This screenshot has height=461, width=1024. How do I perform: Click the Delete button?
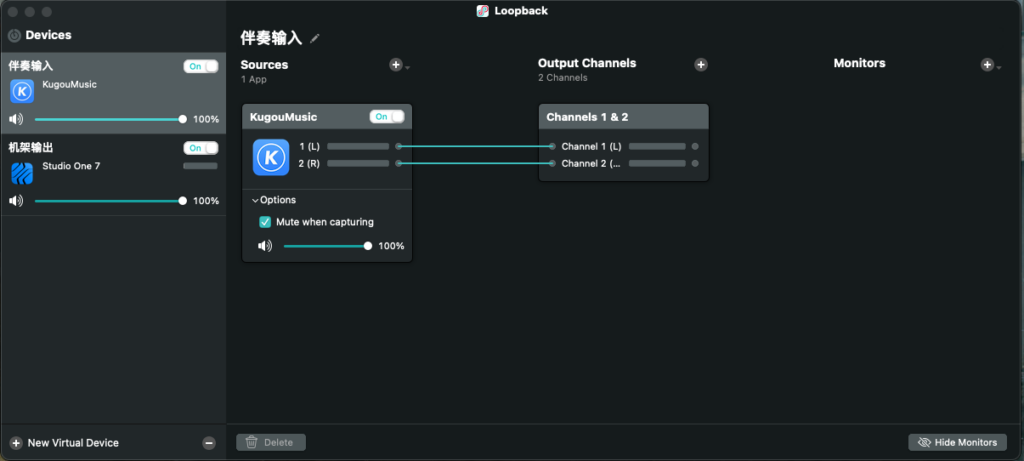[271, 442]
